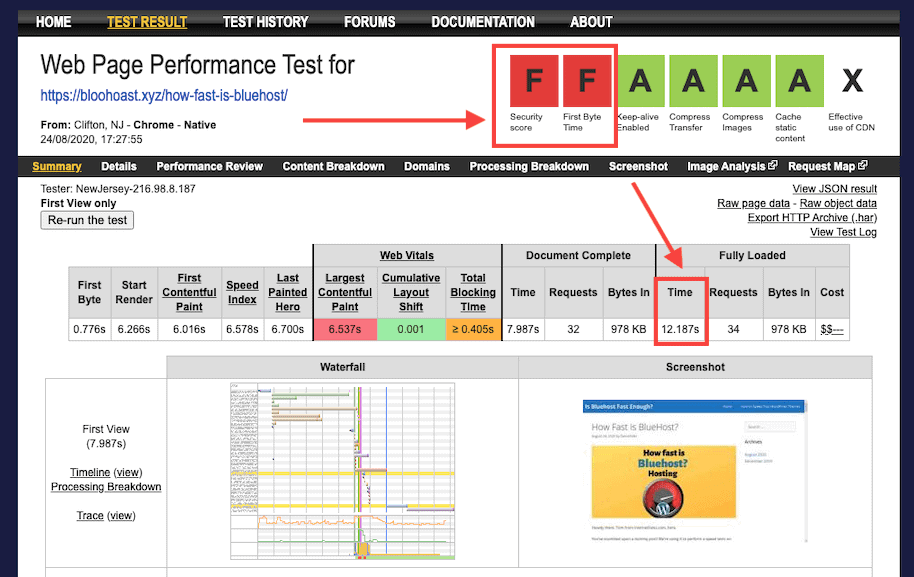Open the Performance Review tab
Viewport: 914px width, 577px height.
click(210, 166)
